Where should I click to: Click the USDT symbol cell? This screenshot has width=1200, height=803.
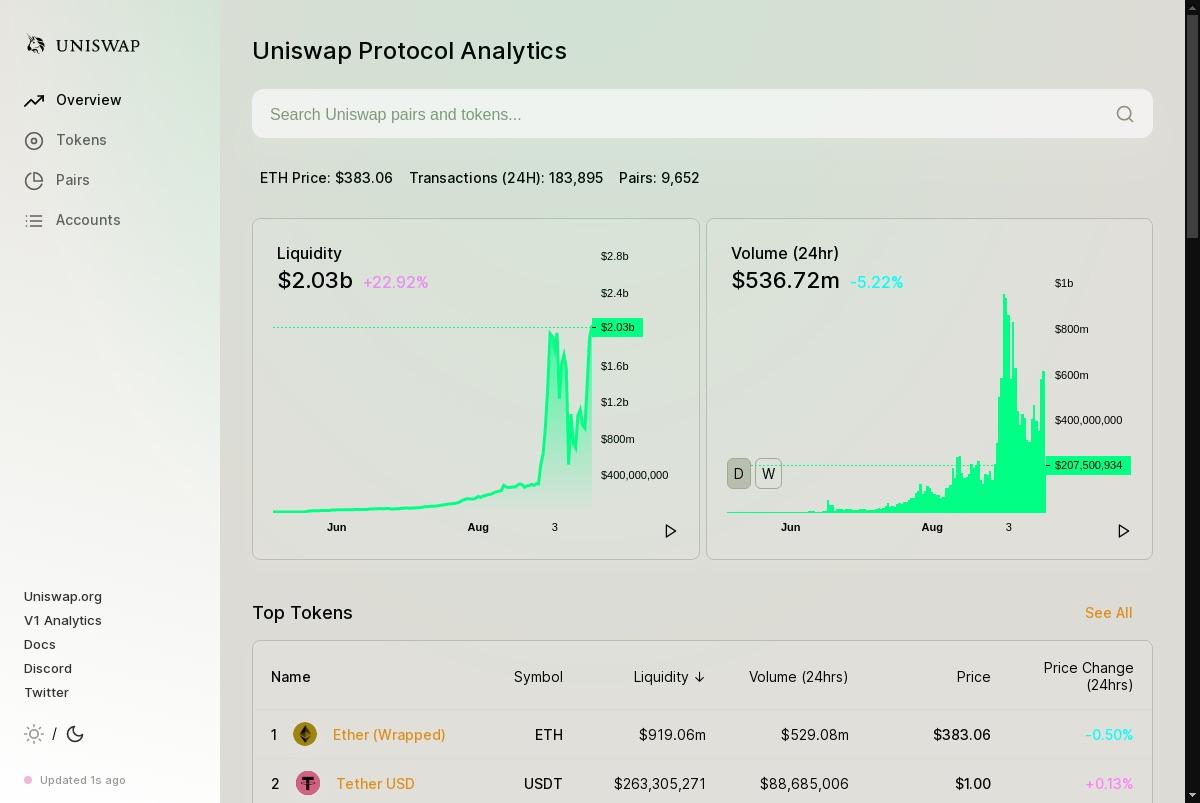(543, 784)
